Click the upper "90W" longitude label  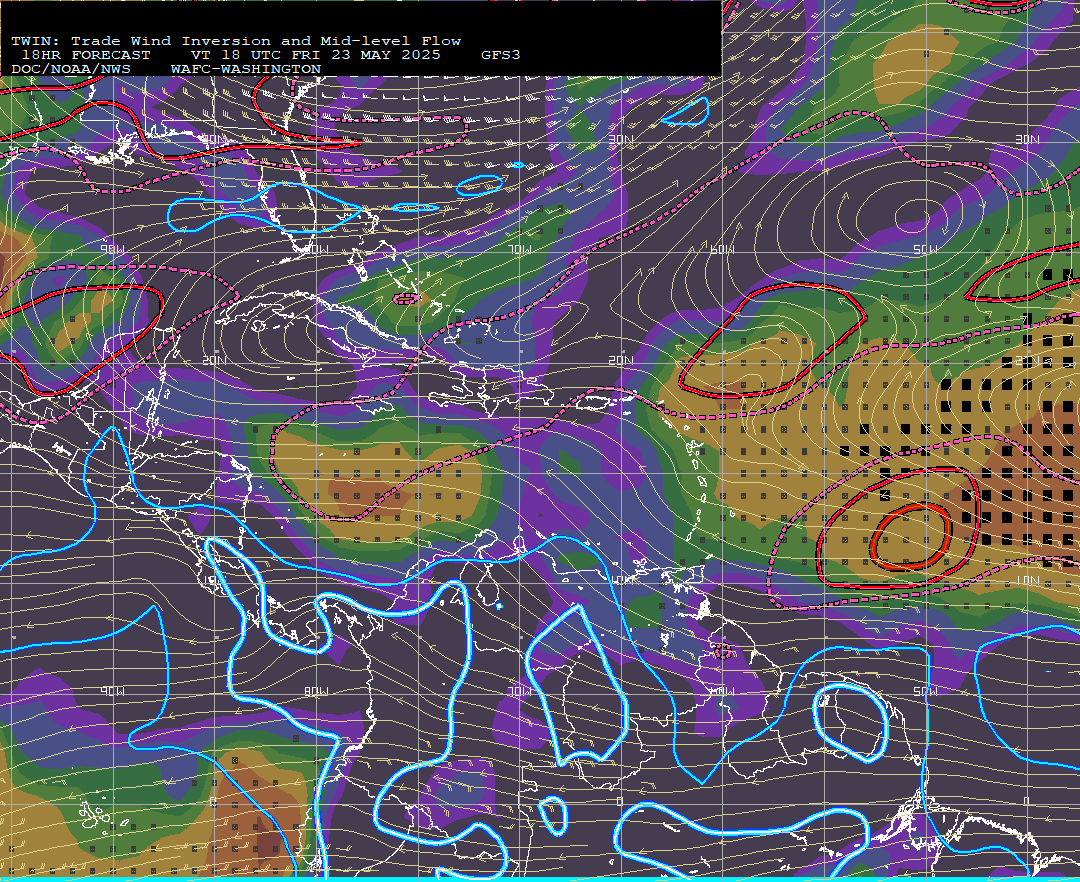112,249
